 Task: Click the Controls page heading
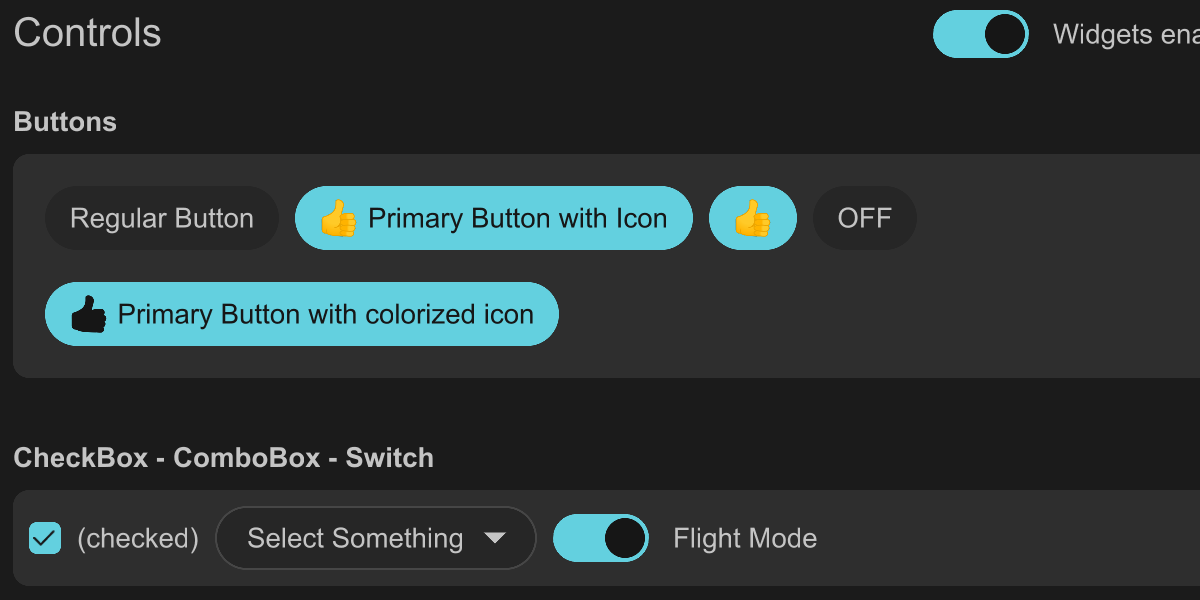tap(87, 33)
